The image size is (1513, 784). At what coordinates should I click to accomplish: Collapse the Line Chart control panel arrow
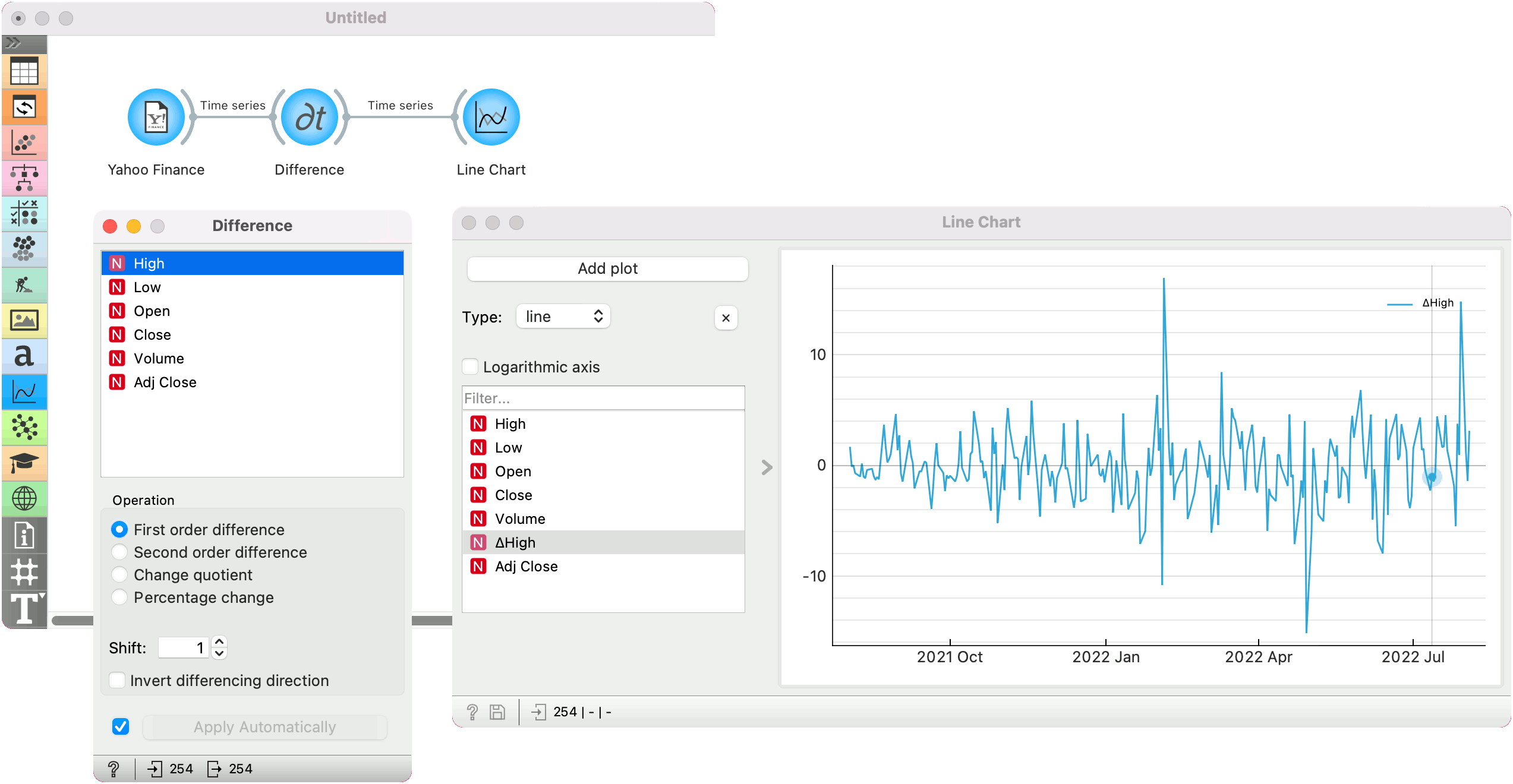click(x=767, y=467)
